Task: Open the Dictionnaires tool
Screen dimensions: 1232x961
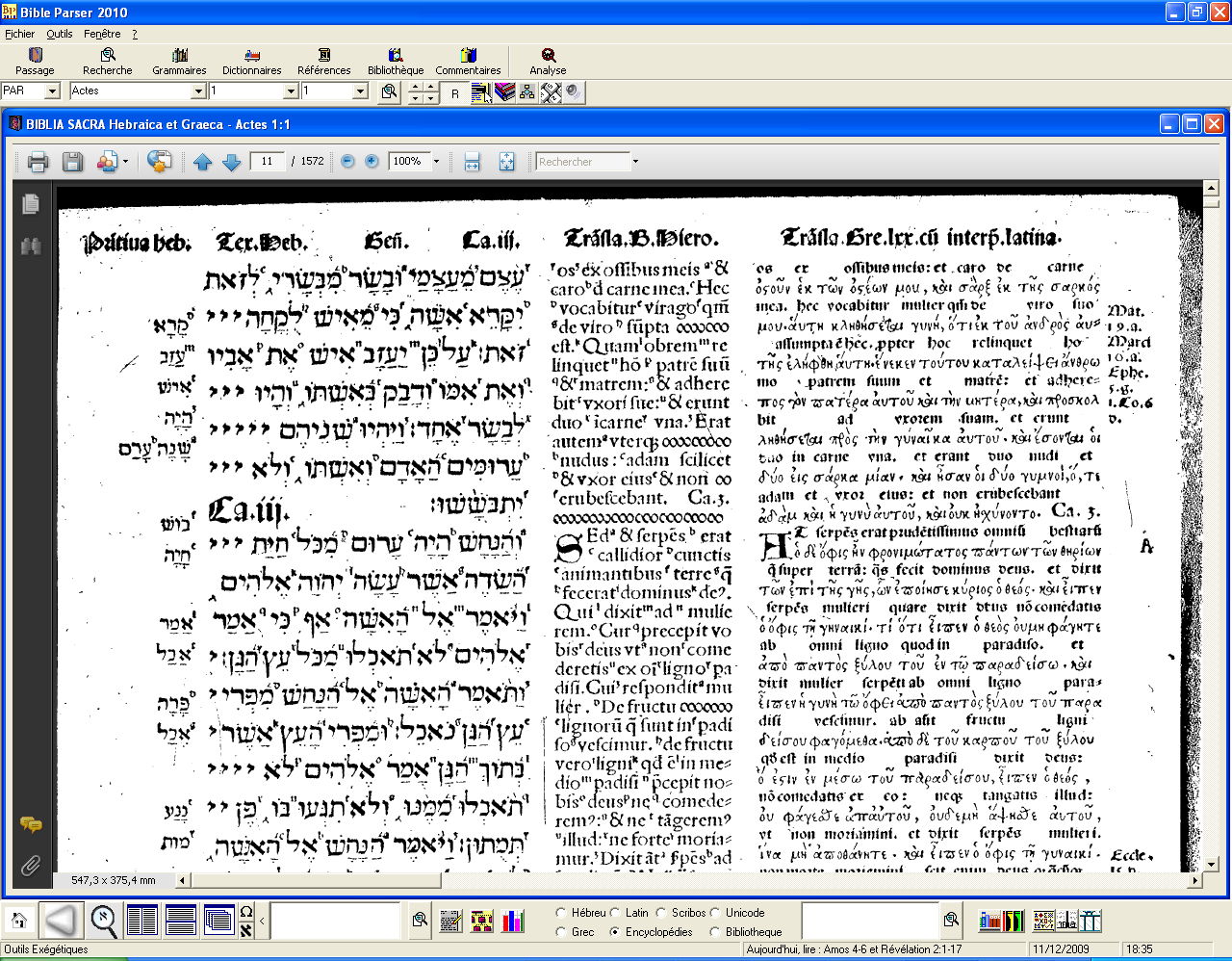Action: coord(252,62)
